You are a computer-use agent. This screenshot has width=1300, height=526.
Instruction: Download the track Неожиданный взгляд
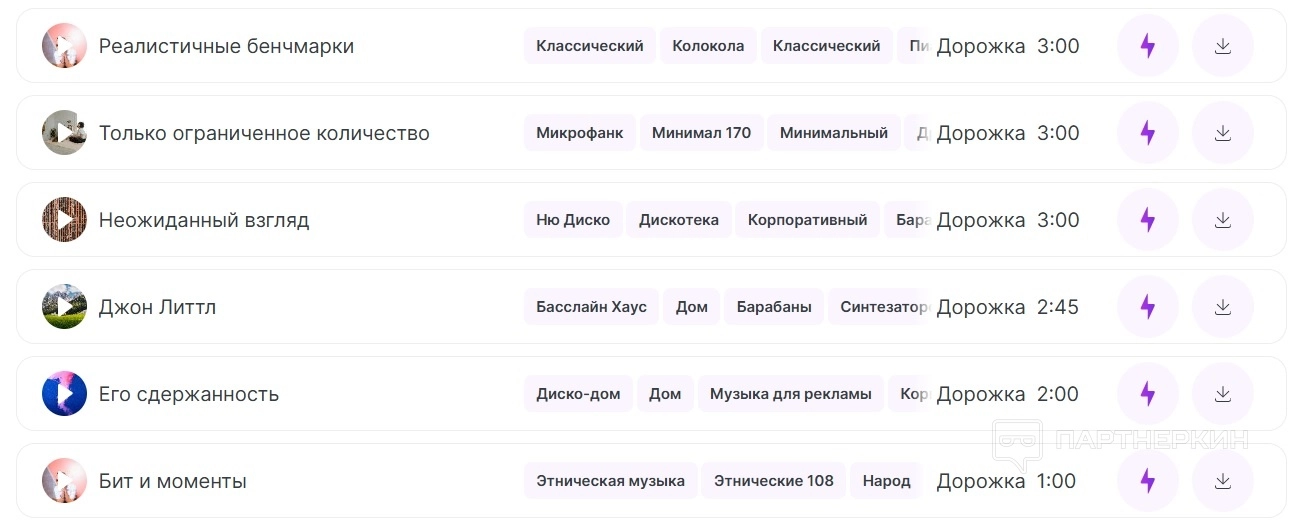click(x=1222, y=220)
